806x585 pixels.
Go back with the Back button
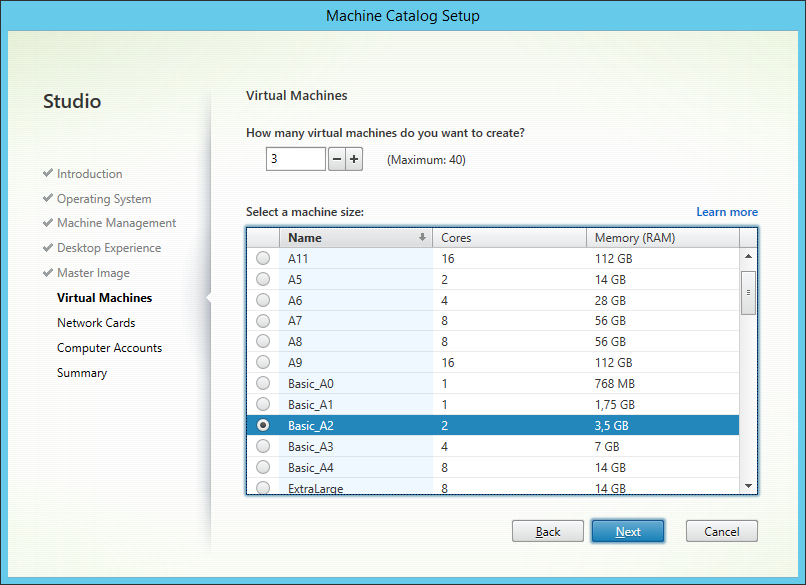(x=548, y=531)
